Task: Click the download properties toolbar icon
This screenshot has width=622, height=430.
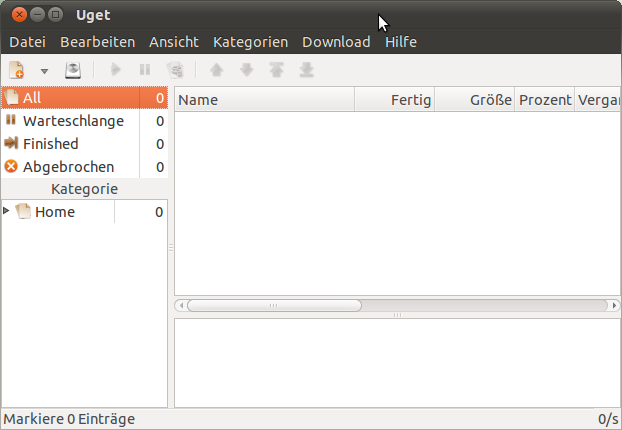Action: (x=175, y=70)
